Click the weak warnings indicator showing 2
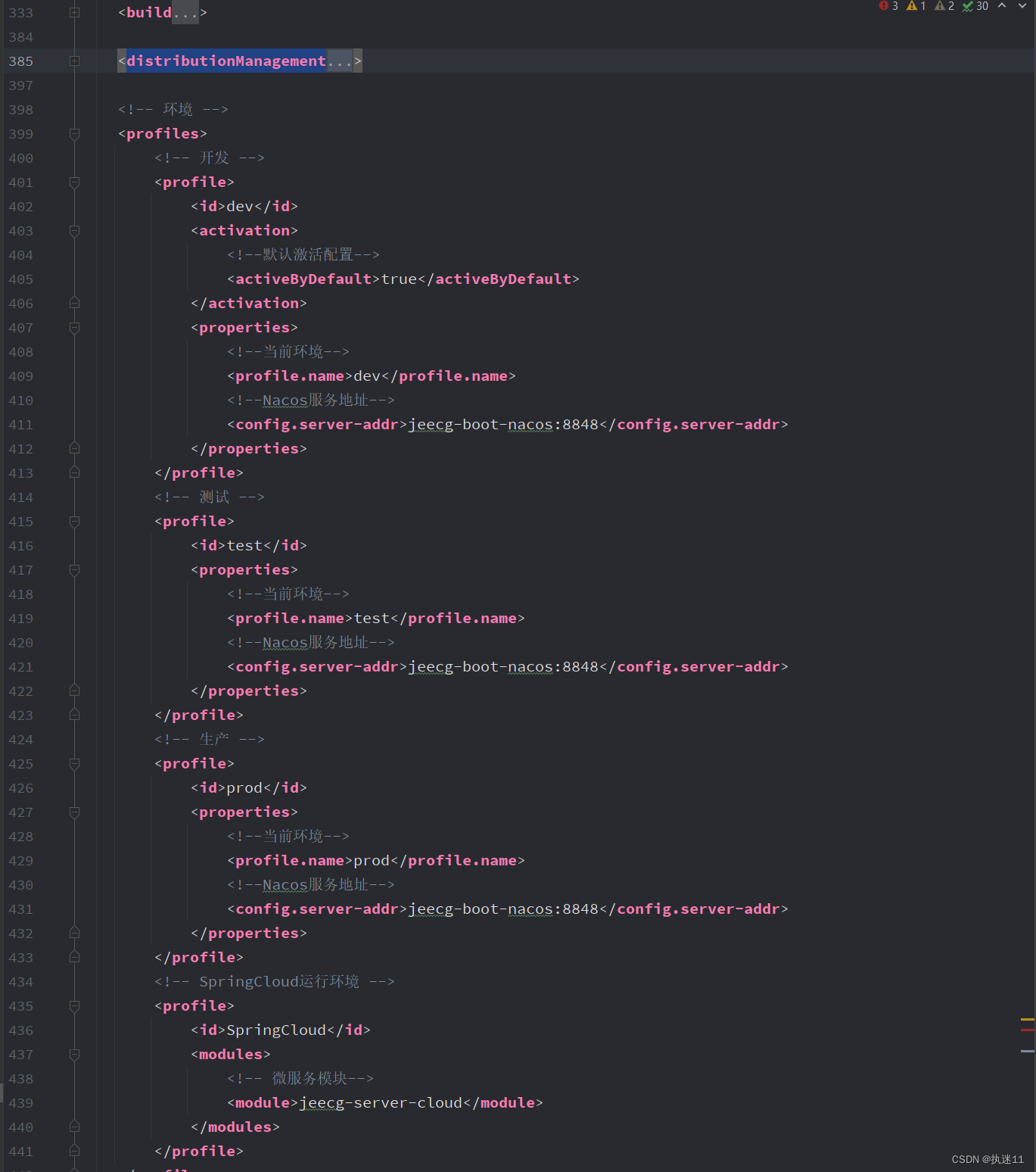1036x1172 pixels. 944,6
